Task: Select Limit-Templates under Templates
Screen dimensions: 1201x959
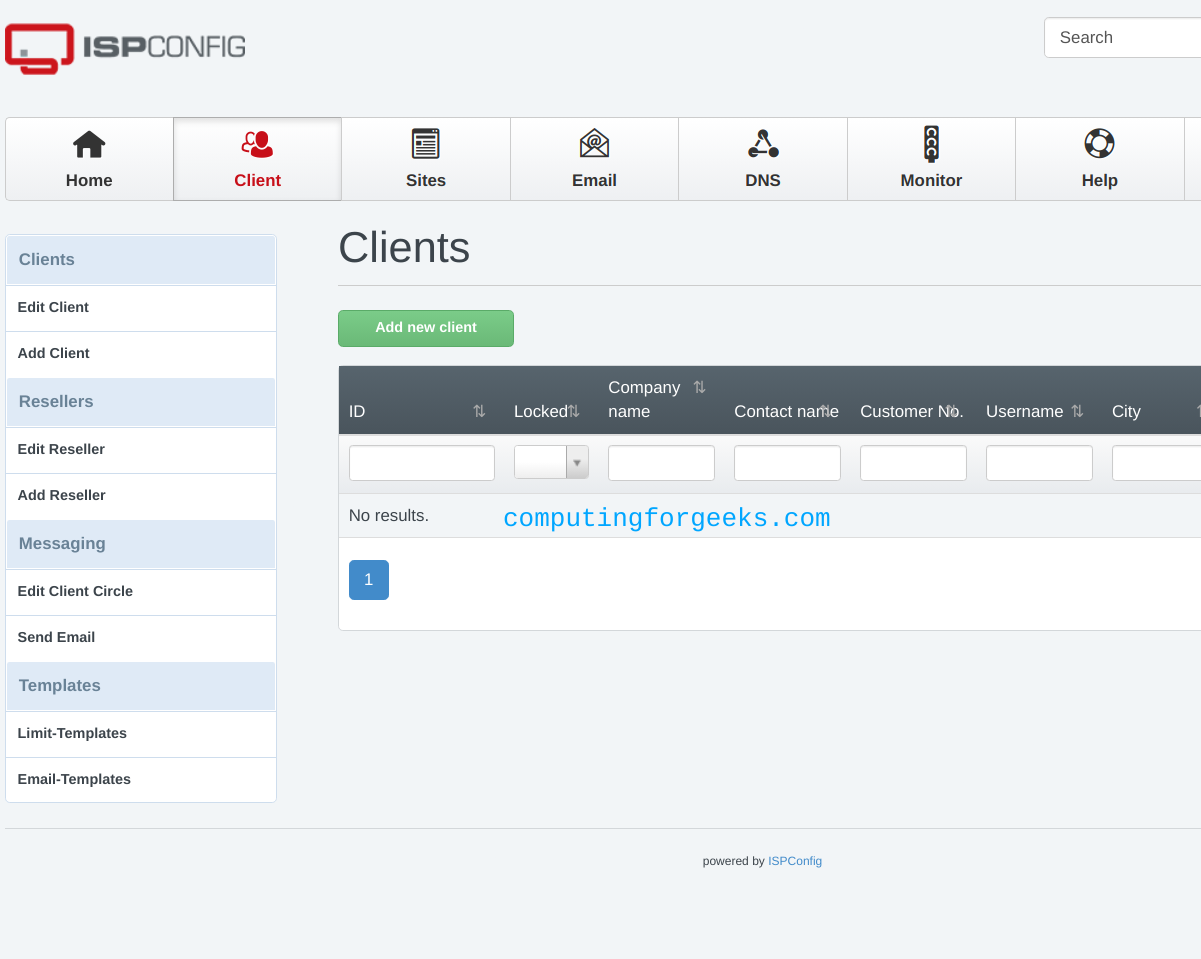Action: (x=71, y=733)
